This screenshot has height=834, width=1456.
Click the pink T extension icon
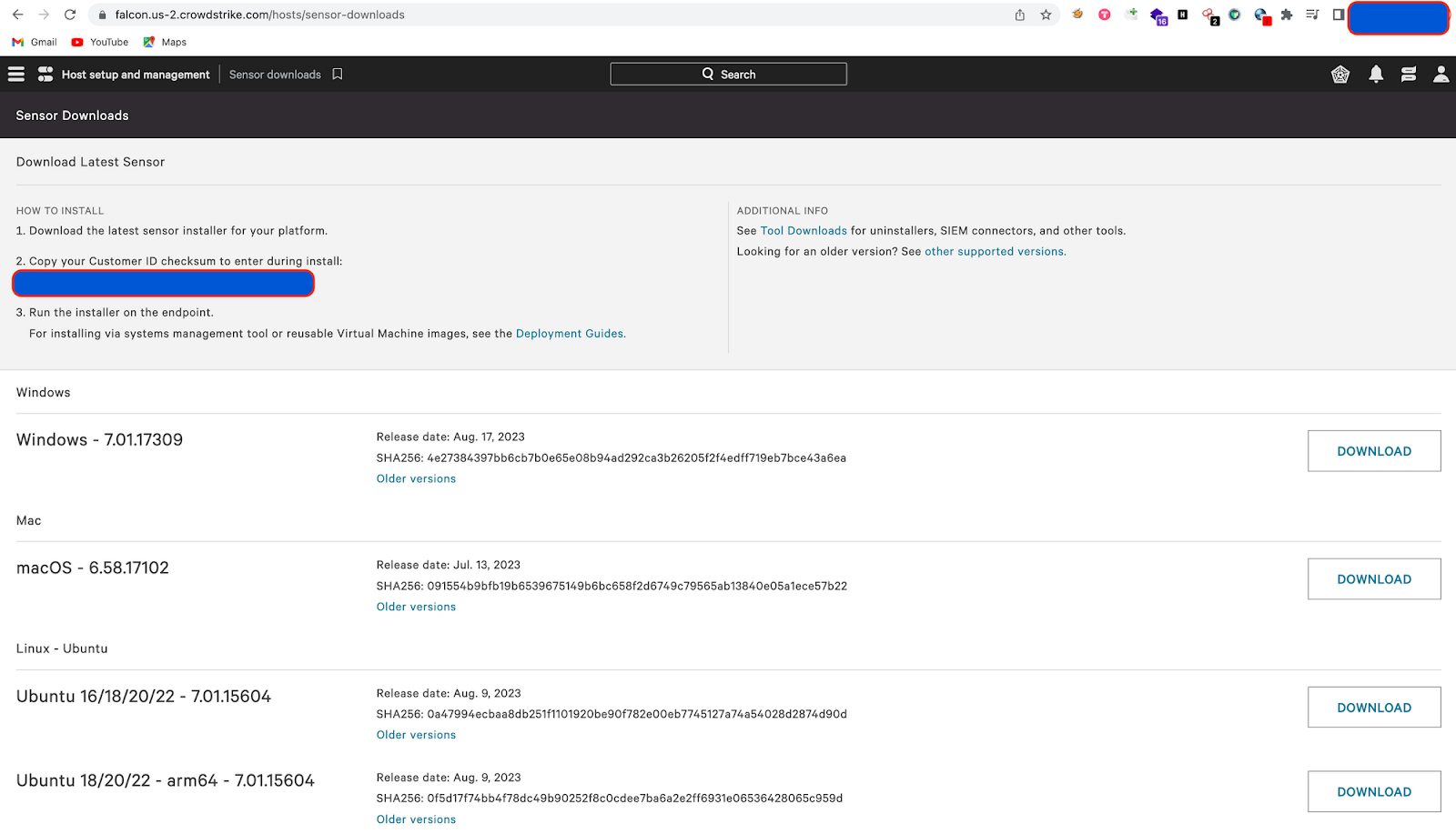(x=1104, y=15)
